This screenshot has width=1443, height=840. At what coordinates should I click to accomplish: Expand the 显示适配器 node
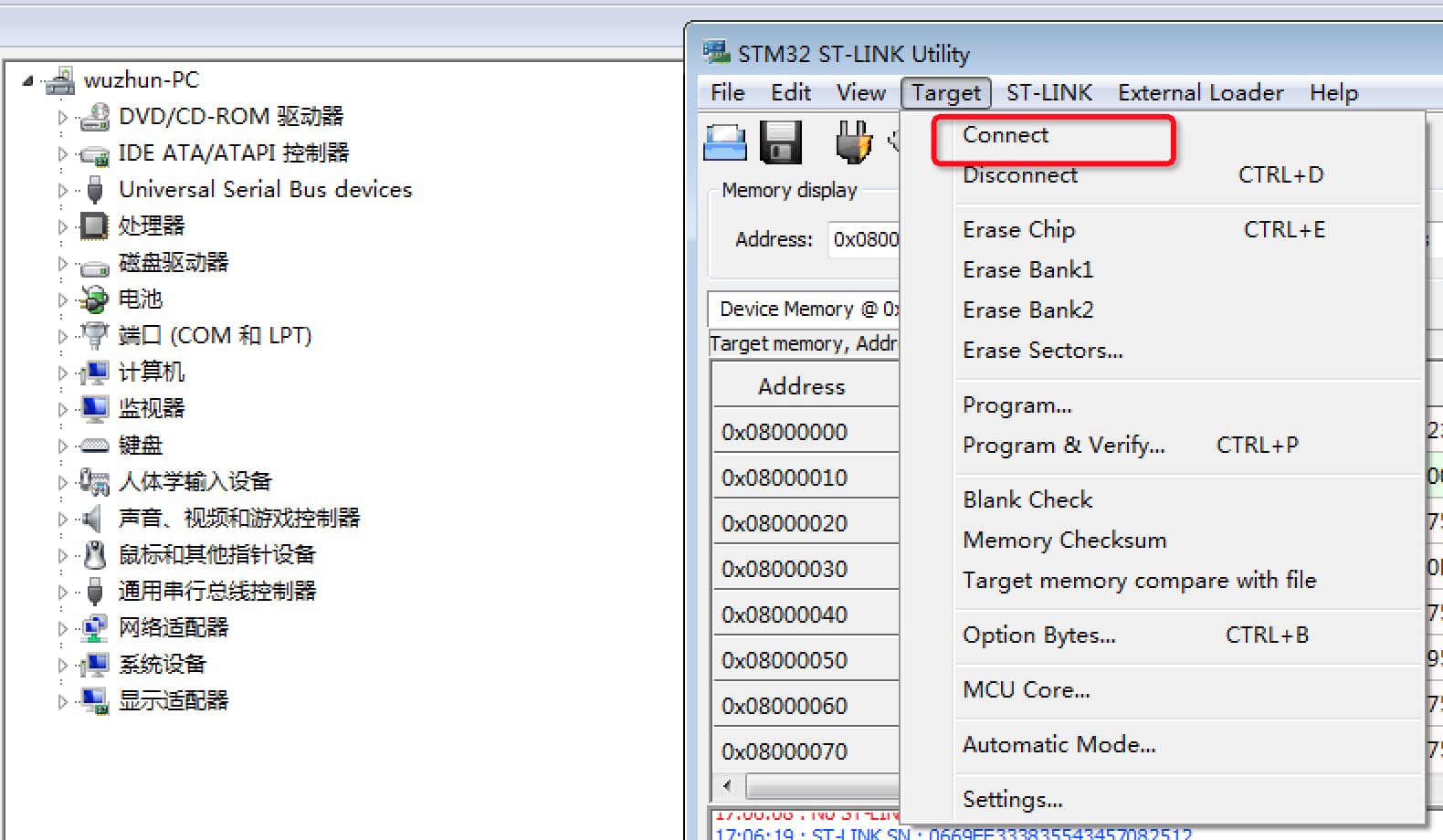62,701
